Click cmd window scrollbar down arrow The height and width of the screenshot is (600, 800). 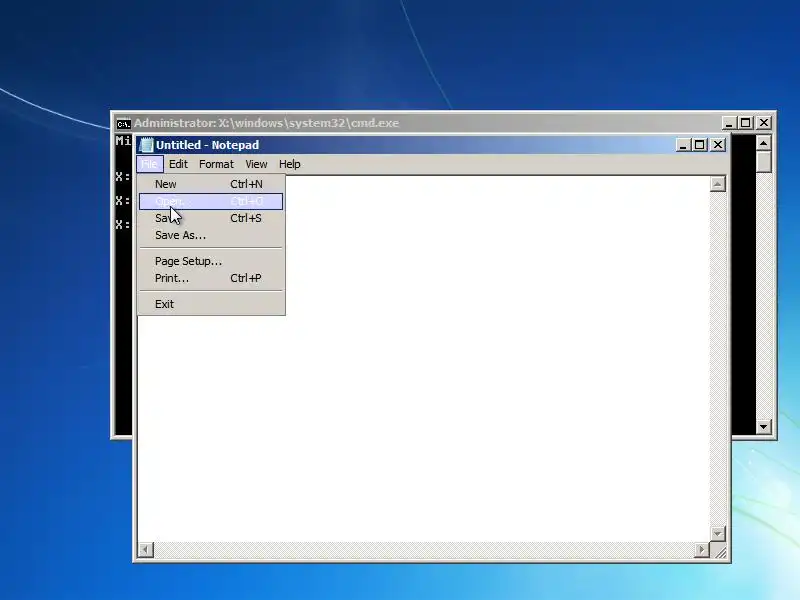(x=763, y=427)
